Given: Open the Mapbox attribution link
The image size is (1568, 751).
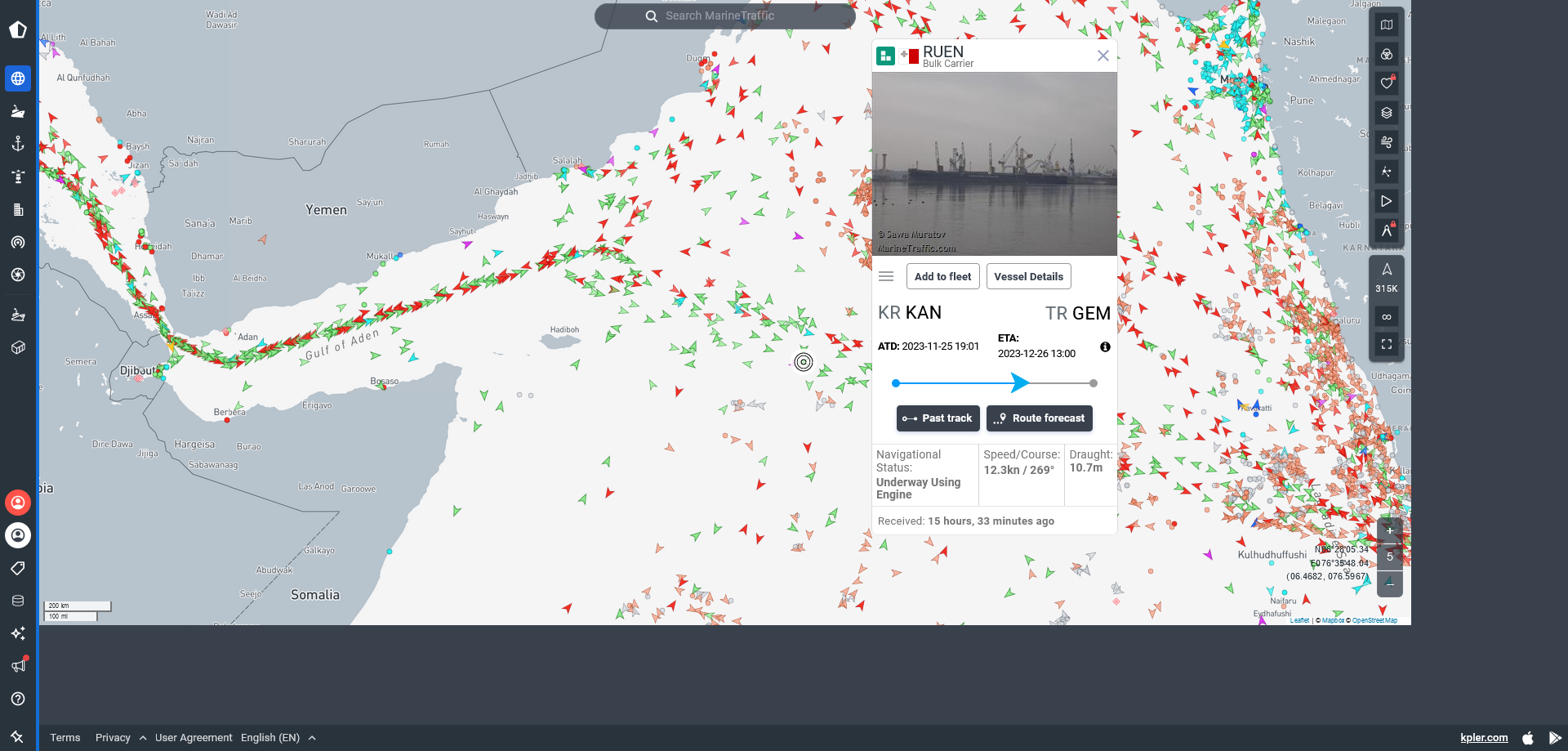Looking at the screenshot, I should pos(1333,620).
